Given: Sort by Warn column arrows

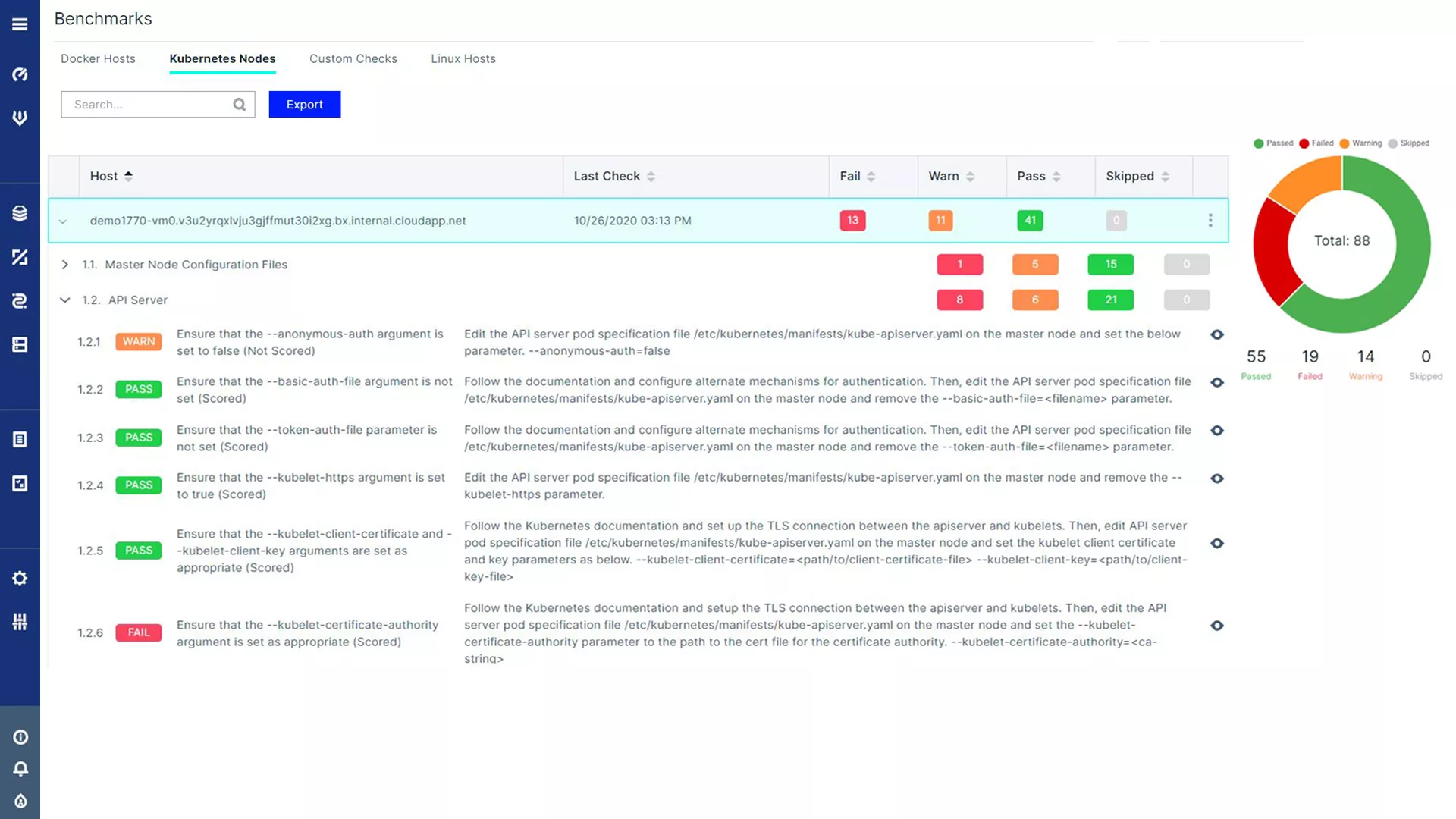Looking at the screenshot, I should pos(970,176).
